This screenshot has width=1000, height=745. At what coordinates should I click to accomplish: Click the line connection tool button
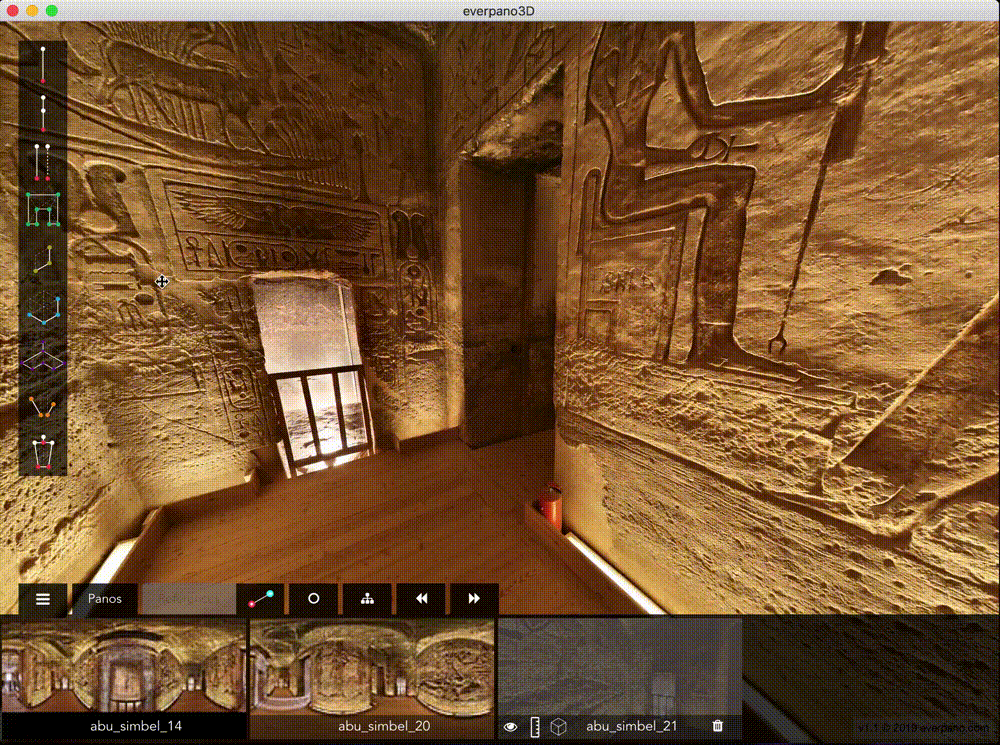tap(260, 599)
